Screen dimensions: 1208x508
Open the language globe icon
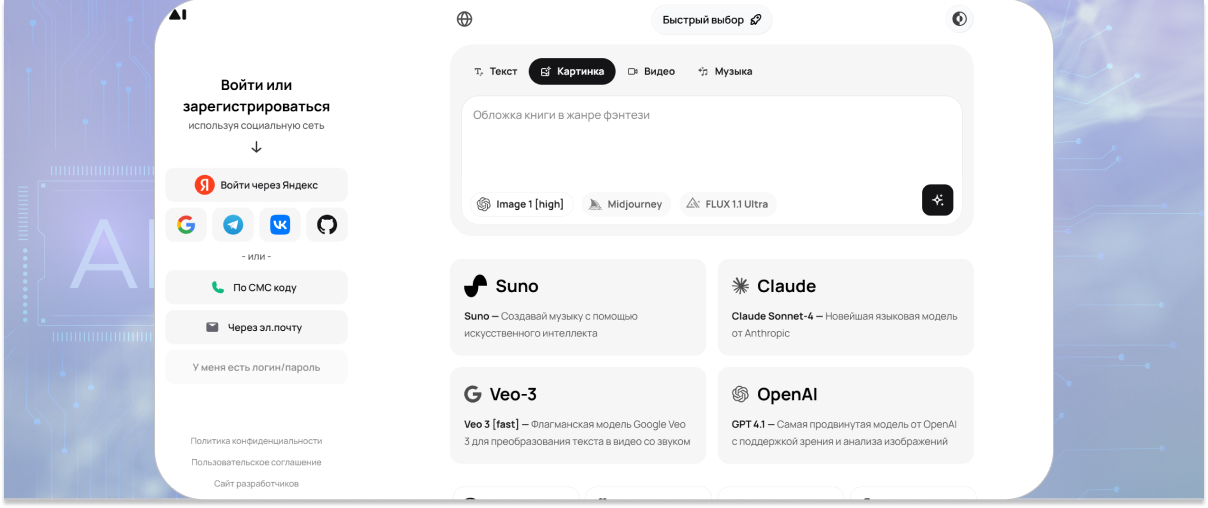coord(464,19)
